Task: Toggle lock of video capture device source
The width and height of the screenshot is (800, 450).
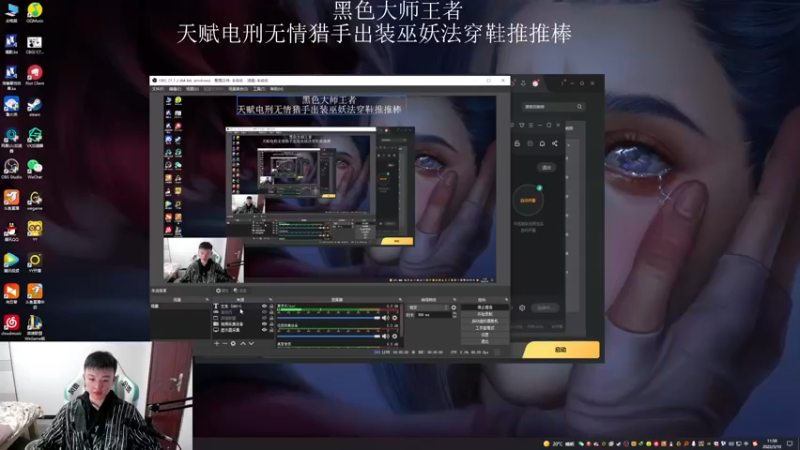Action: [271, 323]
